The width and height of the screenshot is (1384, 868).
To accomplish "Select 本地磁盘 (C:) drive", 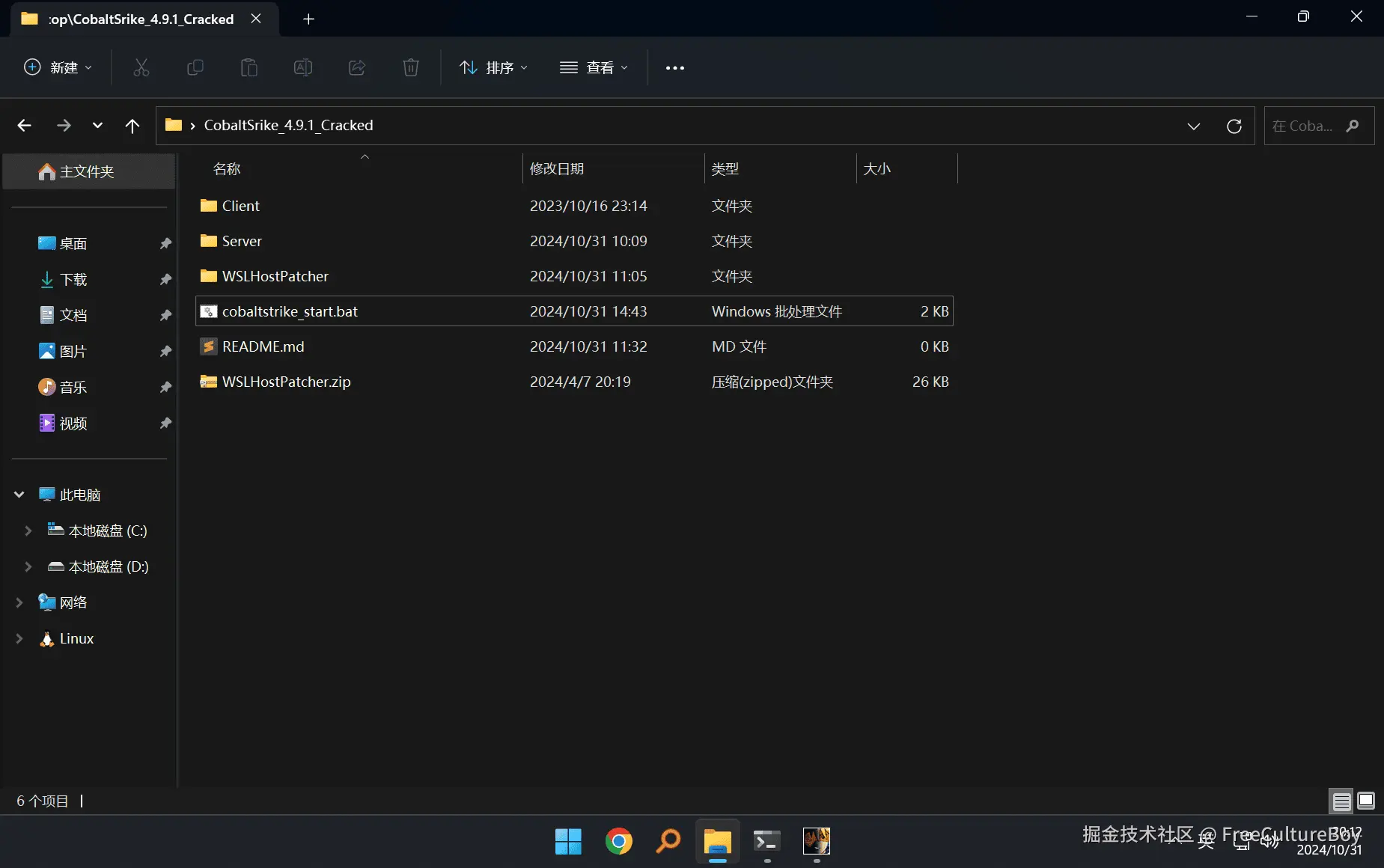I will click(x=108, y=531).
